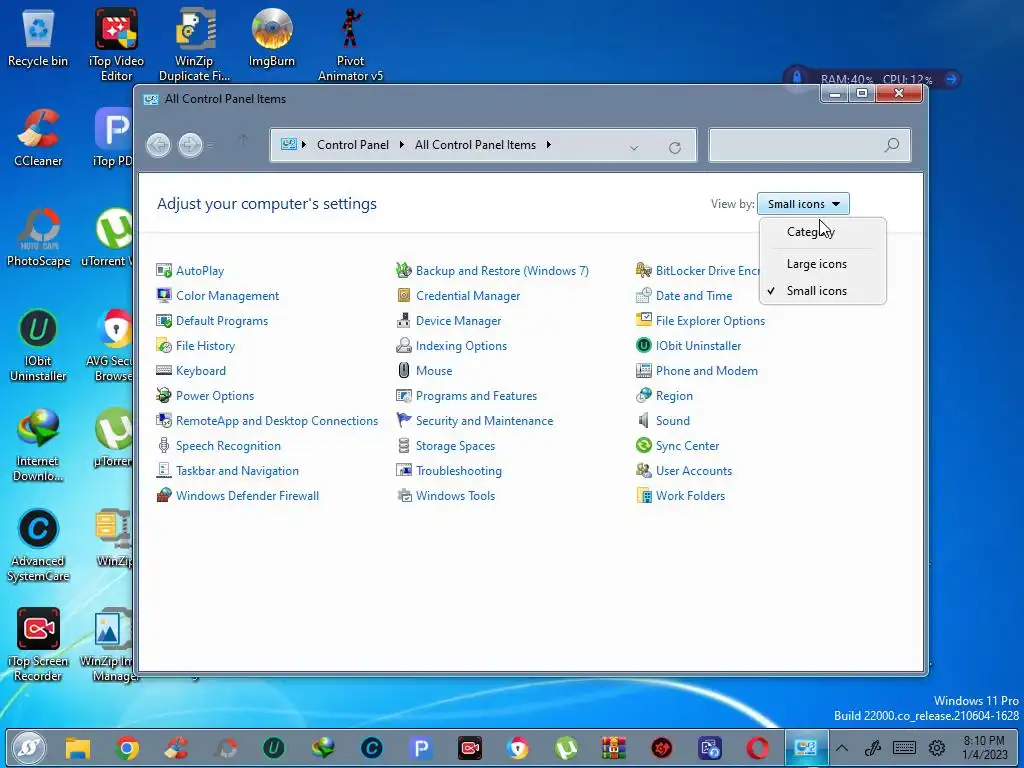Viewport: 1024px width, 768px height.
Task: Click the Control Panel breadcrumb
Action: 353,145
